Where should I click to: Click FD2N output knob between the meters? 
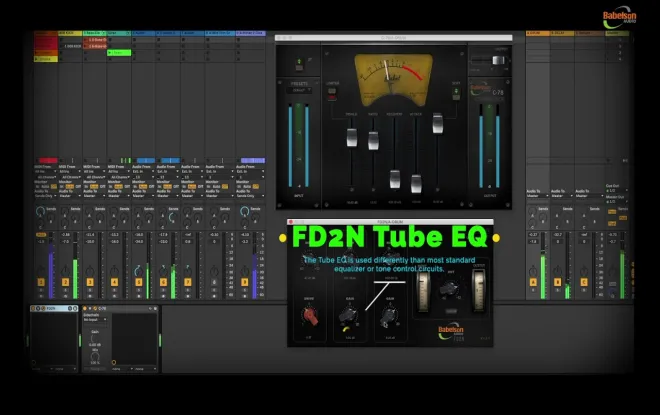(450, 288)
